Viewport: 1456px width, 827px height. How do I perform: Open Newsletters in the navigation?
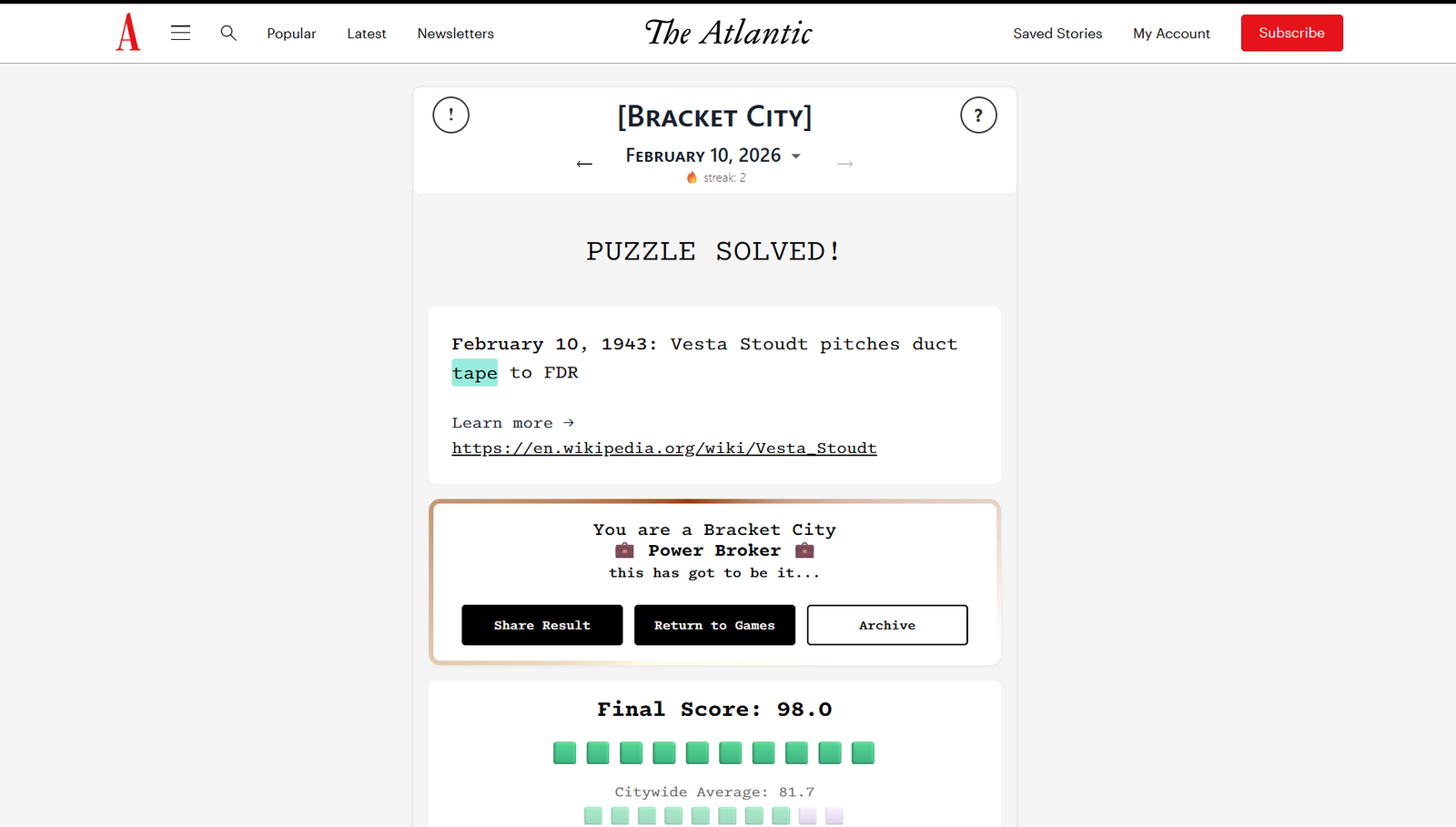tap(456, 34)
